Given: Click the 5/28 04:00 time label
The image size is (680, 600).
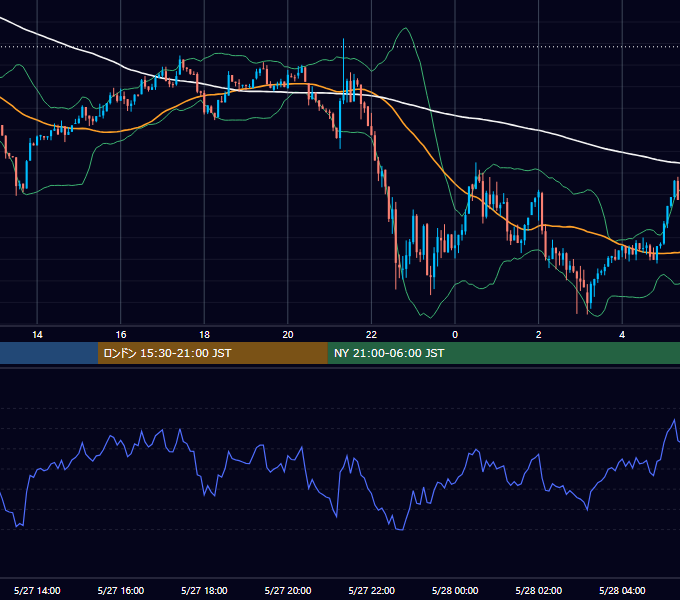Looking at the screenshot, I should tap(622, 590).
